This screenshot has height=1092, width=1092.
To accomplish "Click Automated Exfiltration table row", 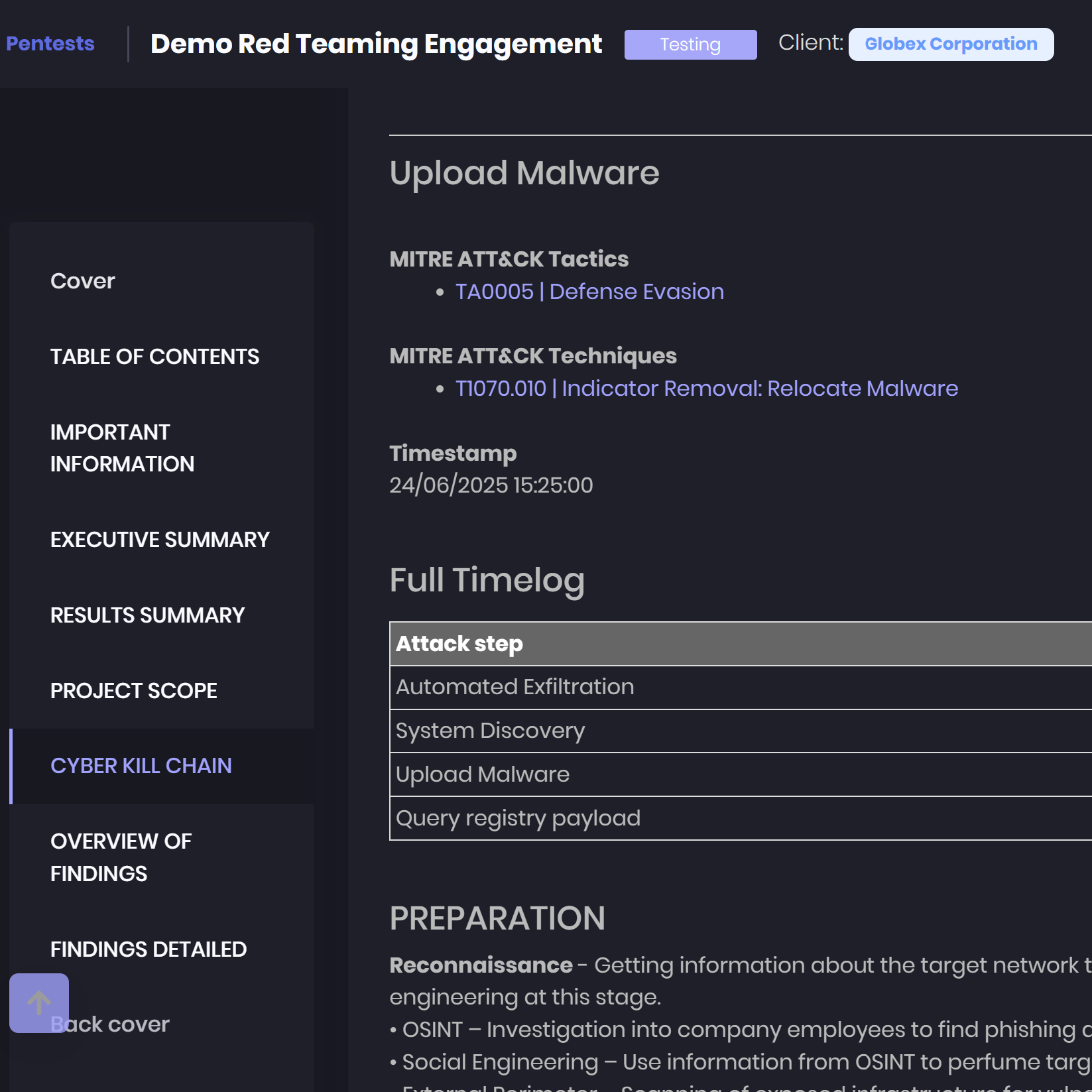I will click(741, 688).
